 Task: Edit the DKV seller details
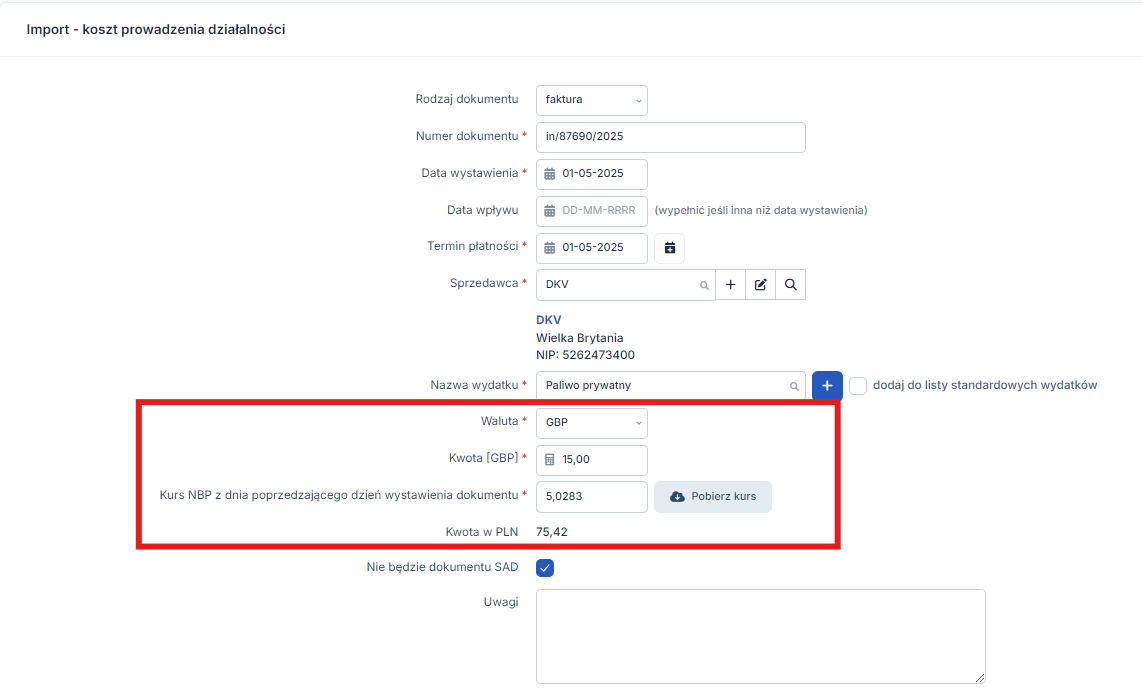point(760,285)
